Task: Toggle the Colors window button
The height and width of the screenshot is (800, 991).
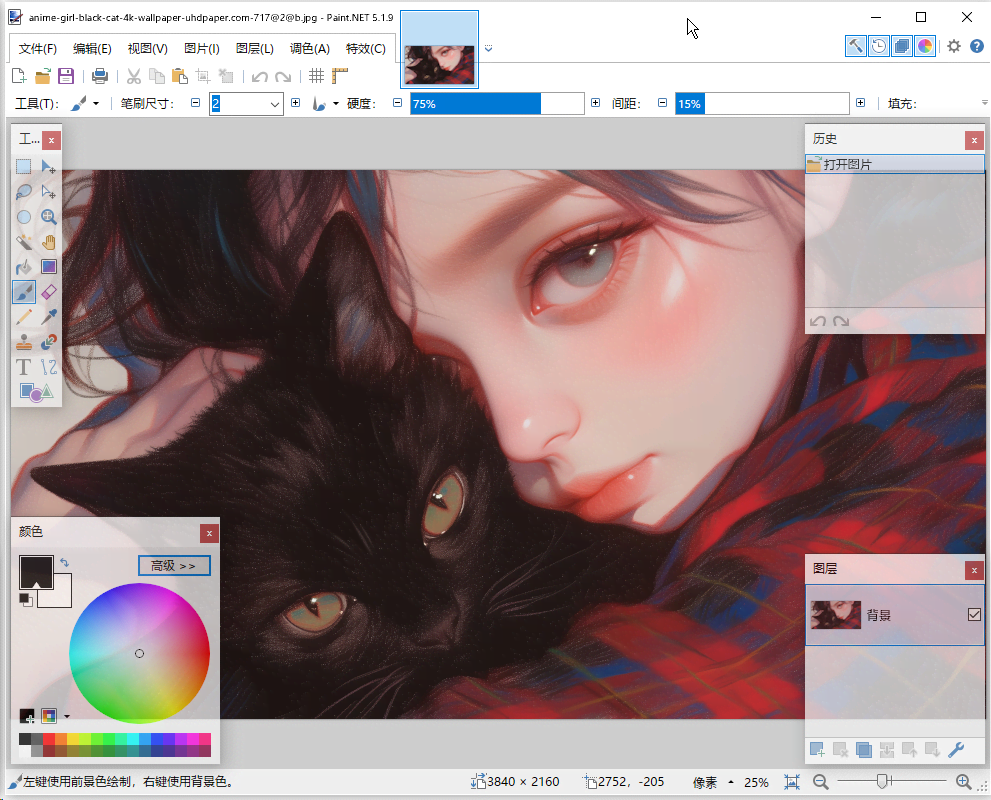Action: click(x=925, y=46)
